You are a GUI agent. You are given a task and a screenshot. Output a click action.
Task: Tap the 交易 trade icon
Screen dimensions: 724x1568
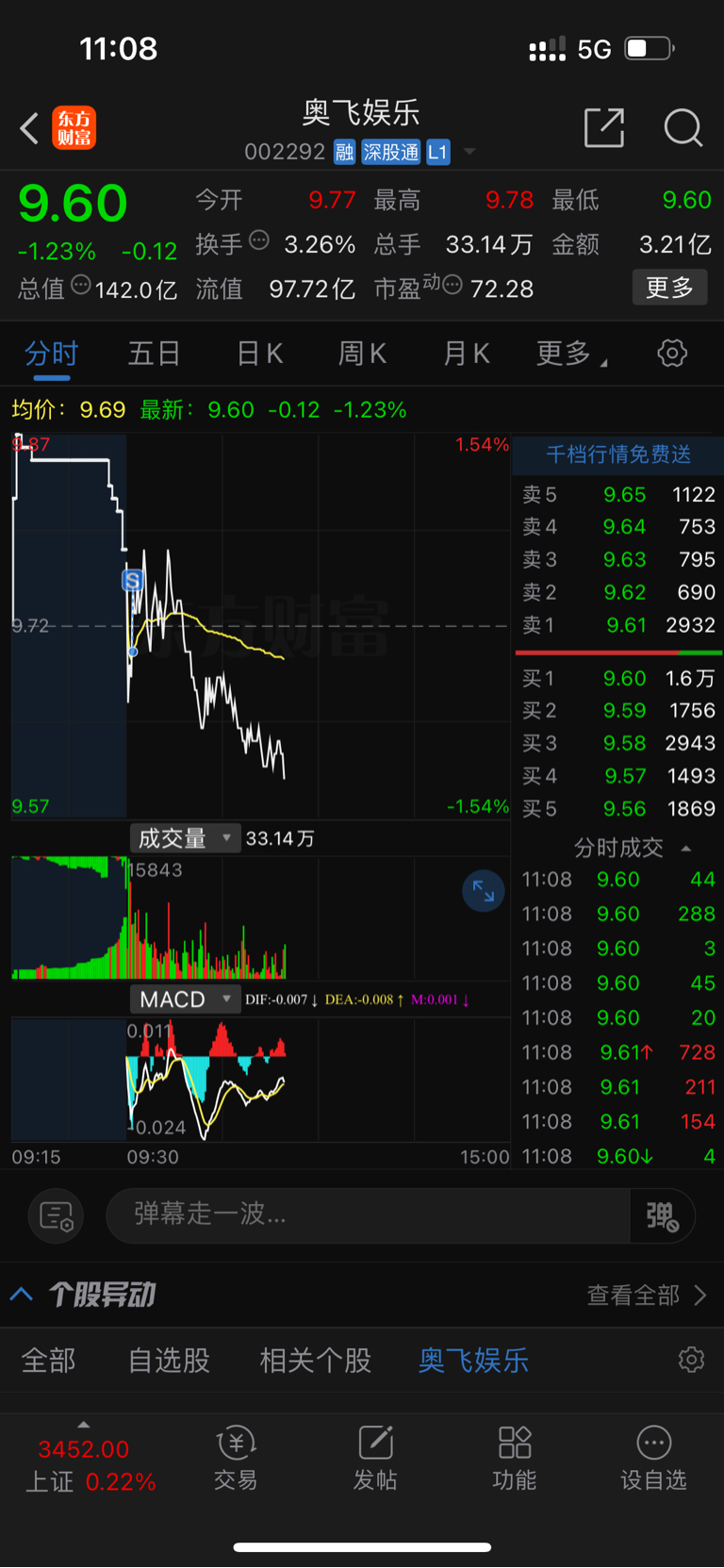point(236,1458)
